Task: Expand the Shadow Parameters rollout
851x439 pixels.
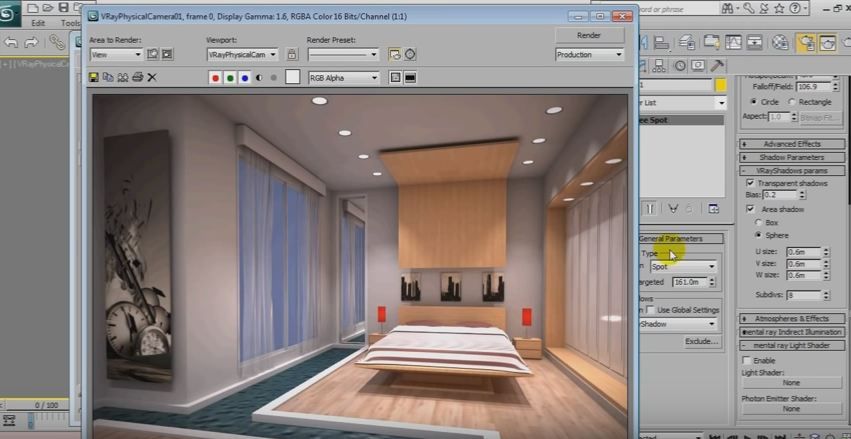Action: [792, 157]
